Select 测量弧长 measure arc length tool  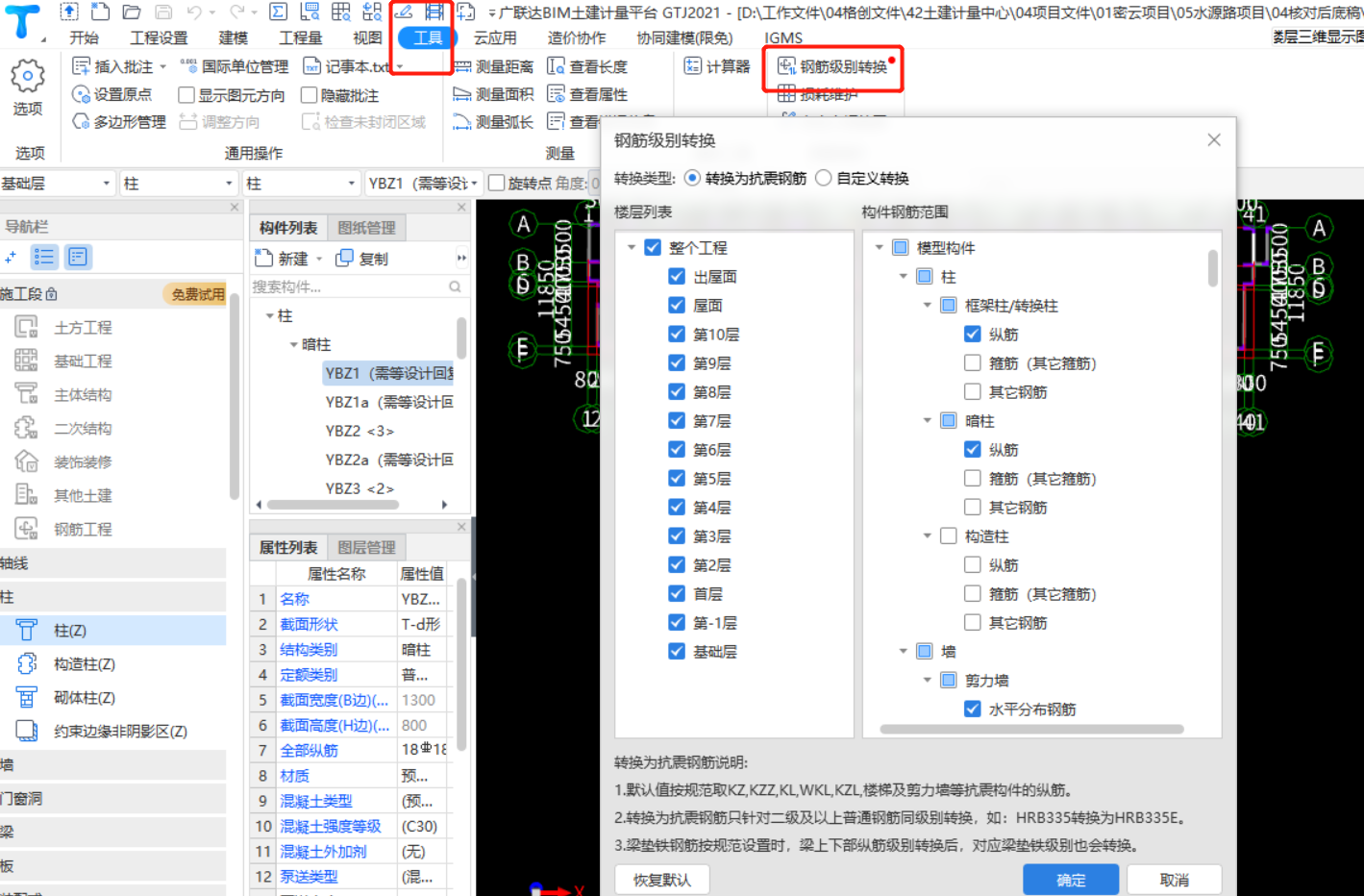coord(493,122)
